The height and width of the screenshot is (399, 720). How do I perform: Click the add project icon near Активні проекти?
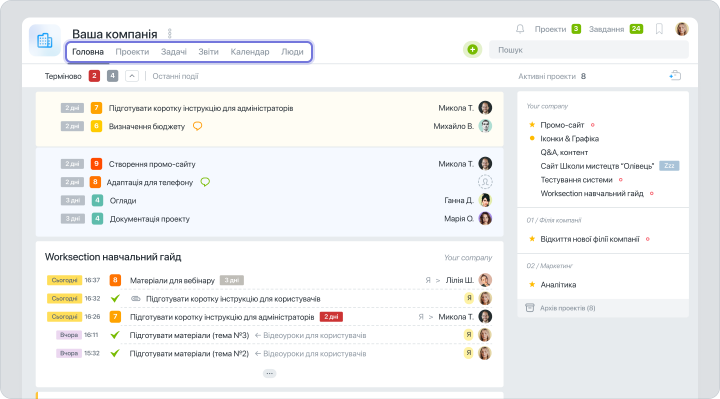tap(675, 76)
